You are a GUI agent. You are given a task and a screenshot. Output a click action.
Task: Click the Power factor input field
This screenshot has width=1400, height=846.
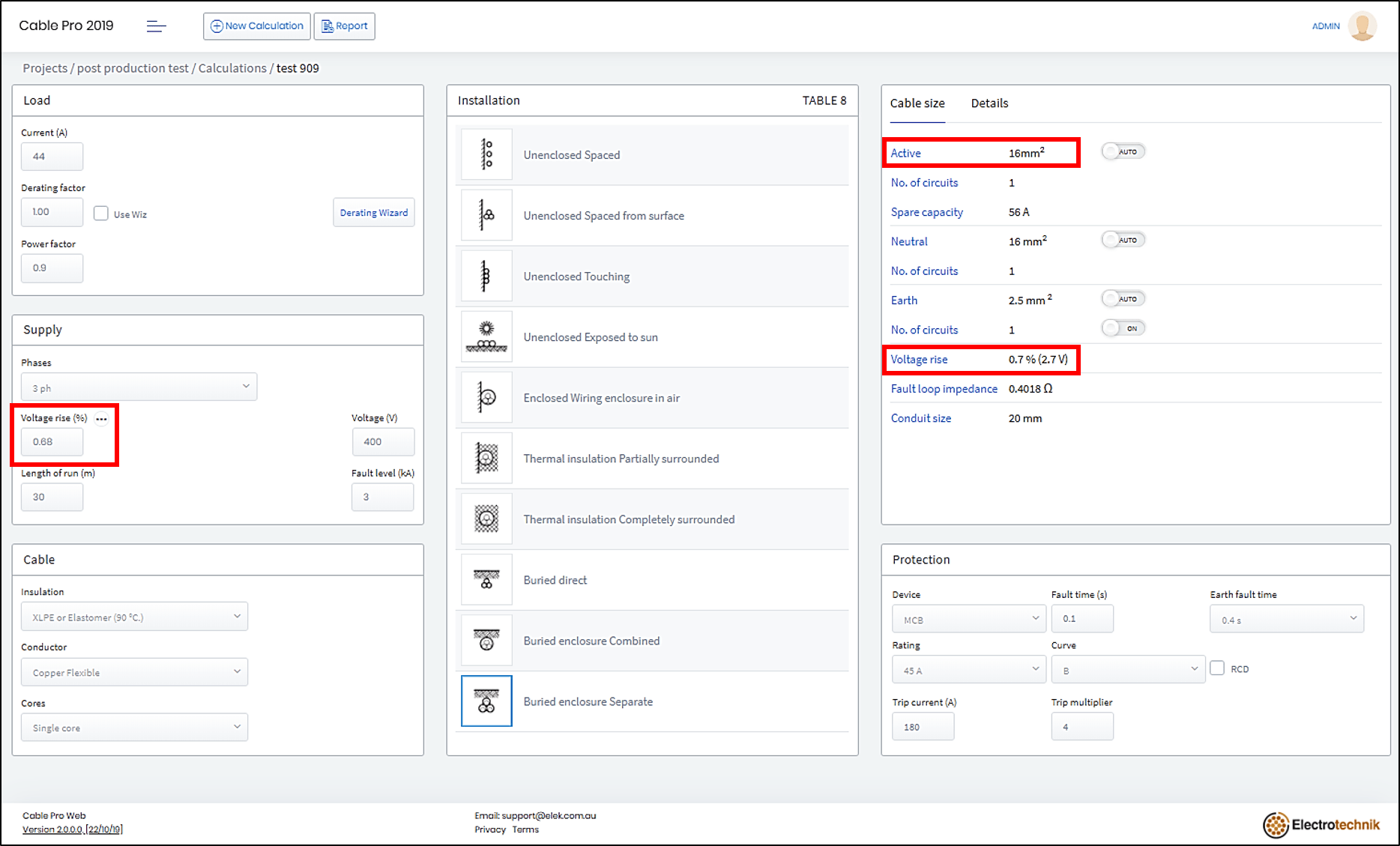52,268
